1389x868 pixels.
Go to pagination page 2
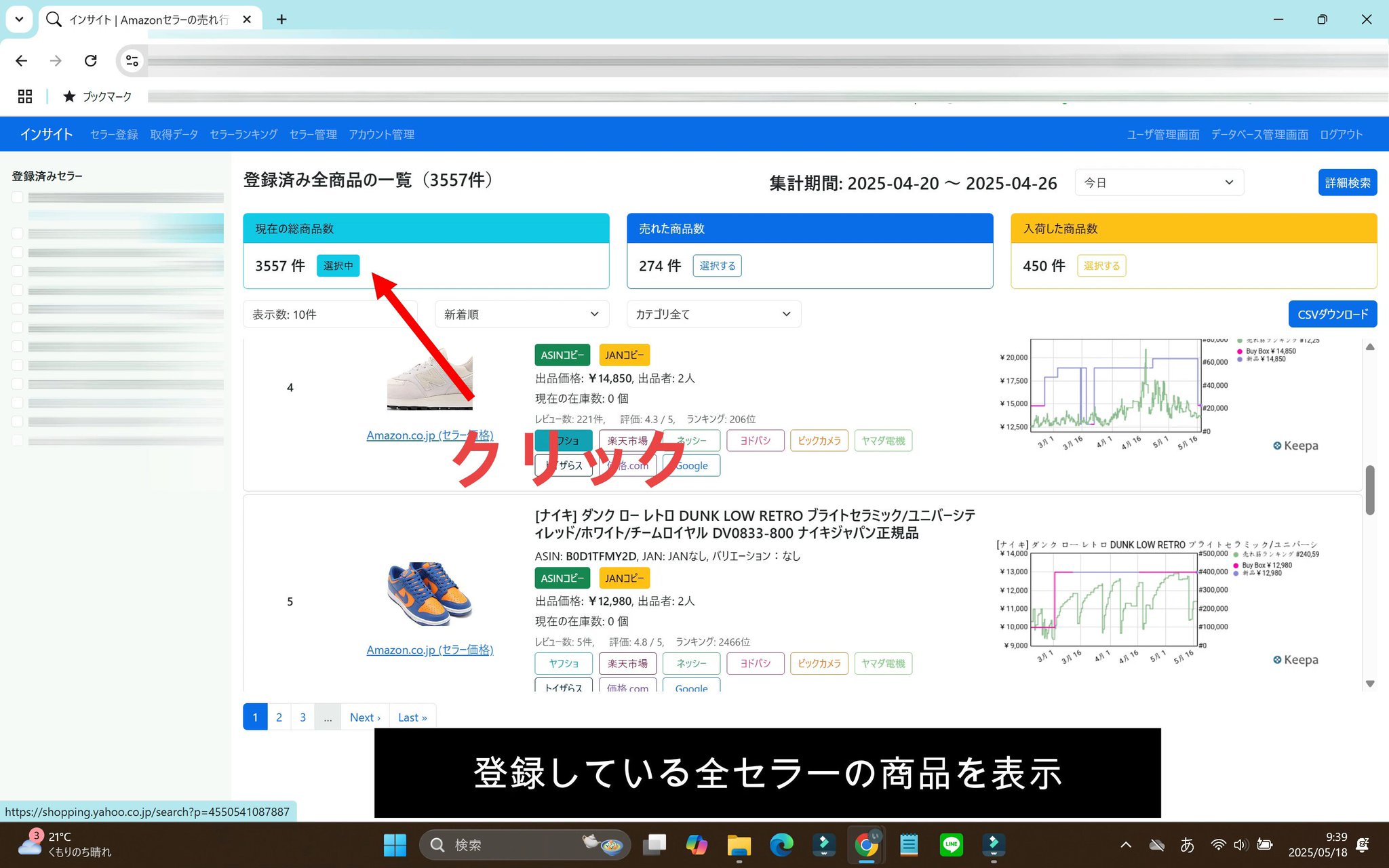click(x=279, y=717)
